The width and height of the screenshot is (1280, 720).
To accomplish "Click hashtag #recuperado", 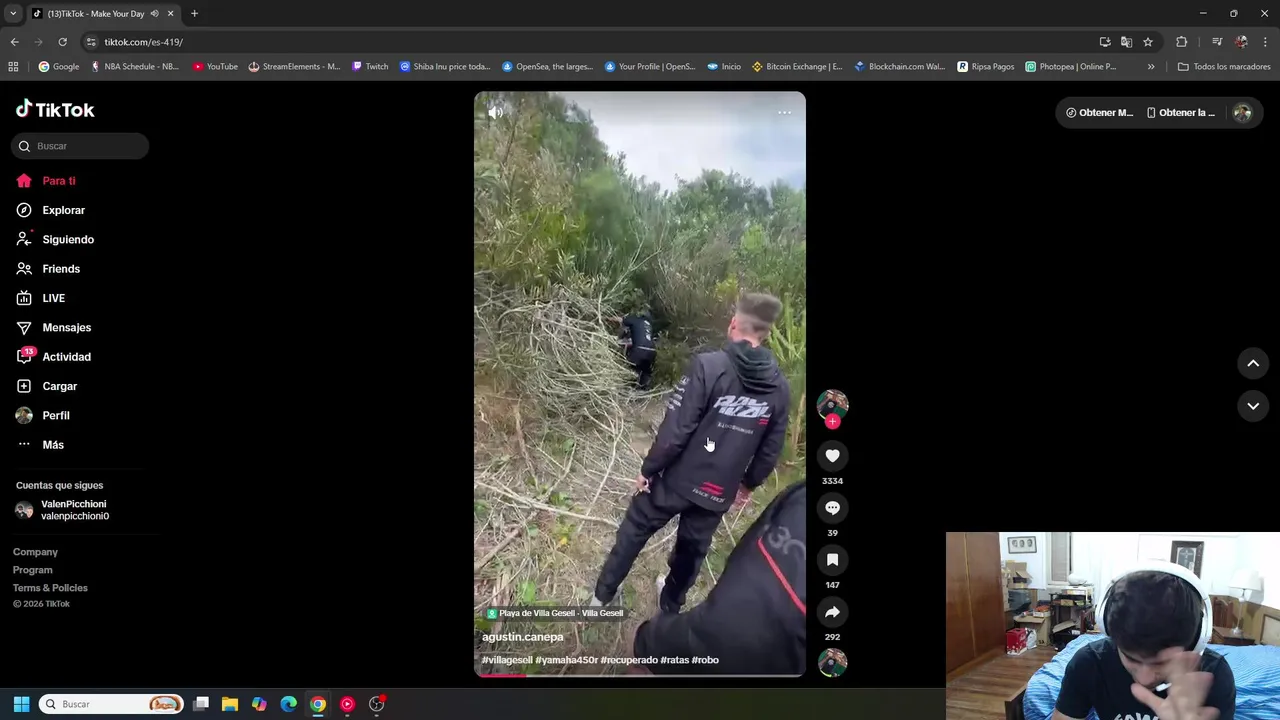I will coord(629,660).
